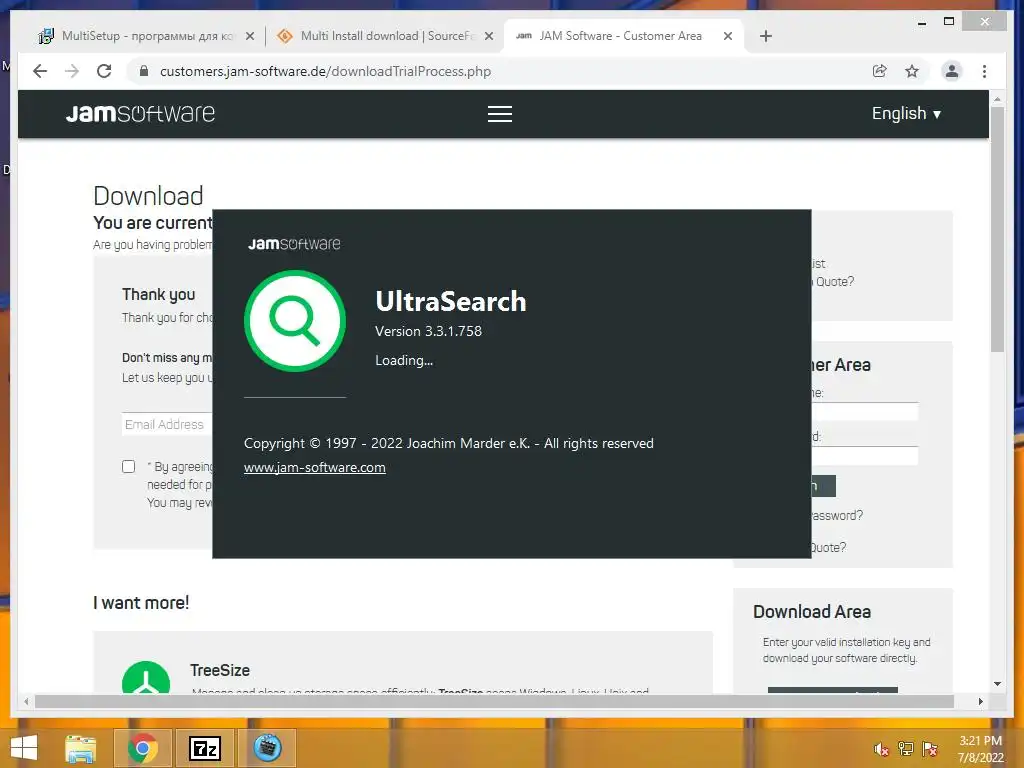Screen dimensions: 1024x768
Task: Open 7-Zip from the taskbar
Action: point(205,748)
